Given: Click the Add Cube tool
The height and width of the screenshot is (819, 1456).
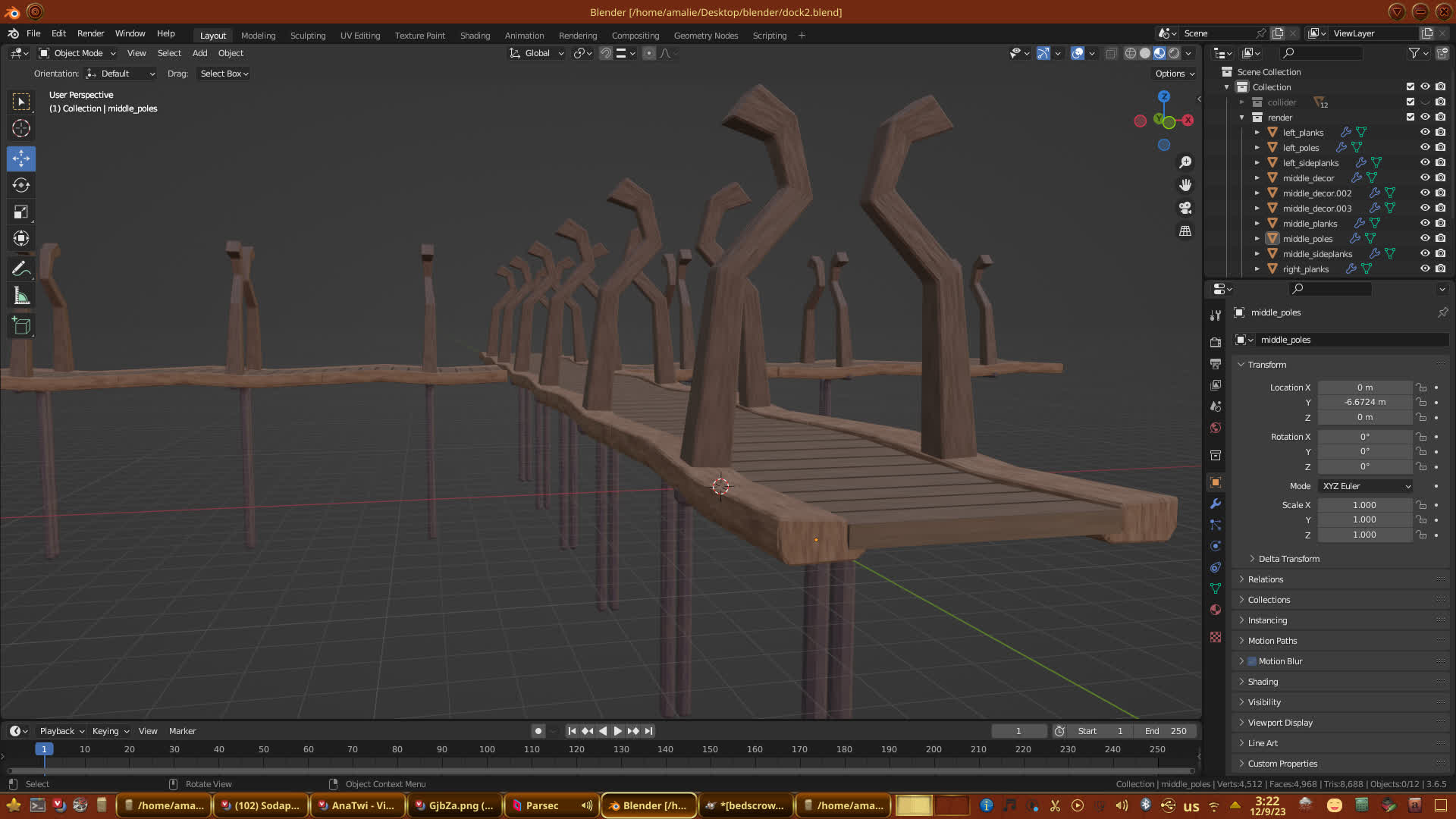Looking at the screenshot, I should pos(21,326).
